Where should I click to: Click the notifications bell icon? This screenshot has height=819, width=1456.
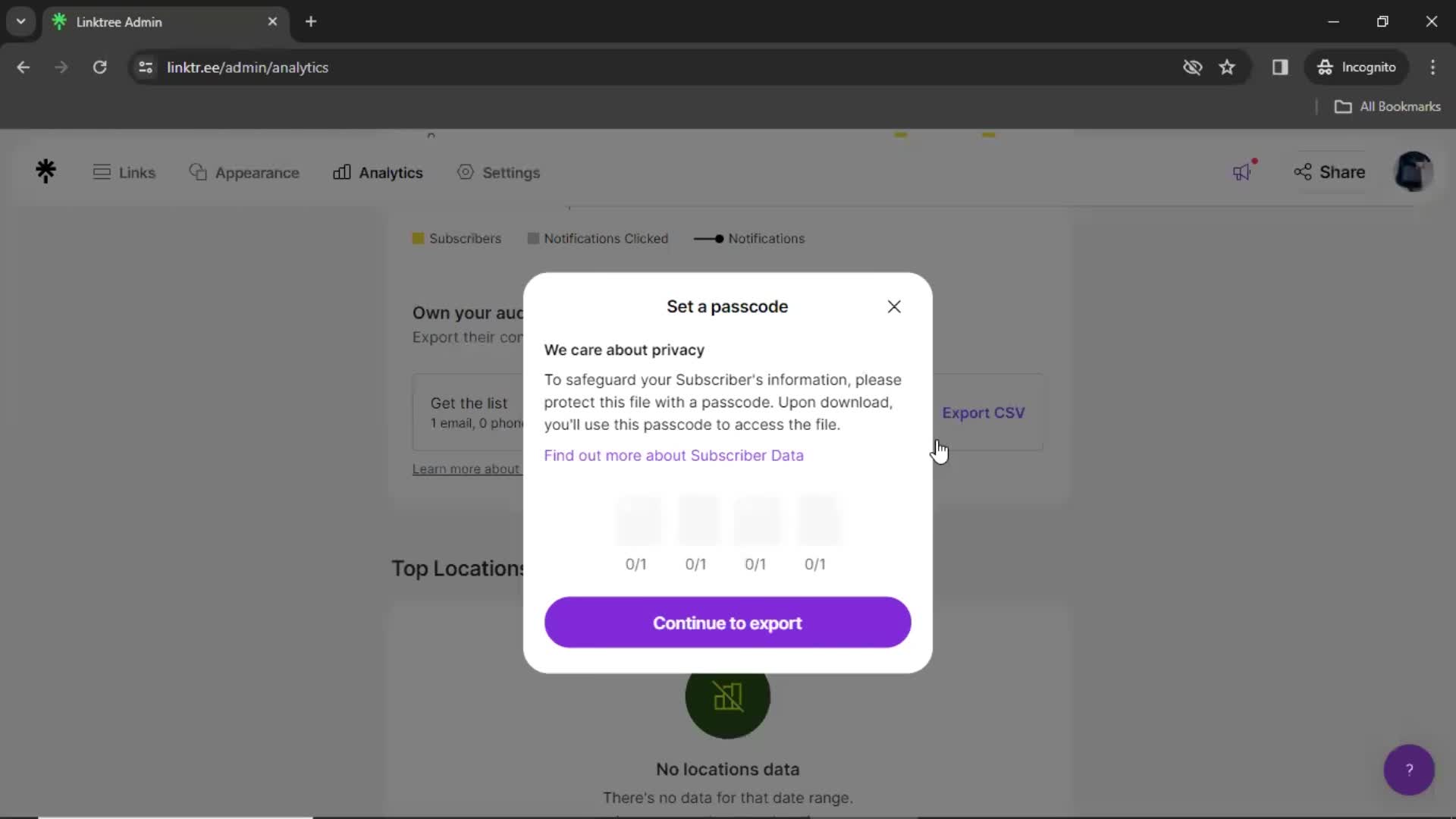coord(1243,170)
